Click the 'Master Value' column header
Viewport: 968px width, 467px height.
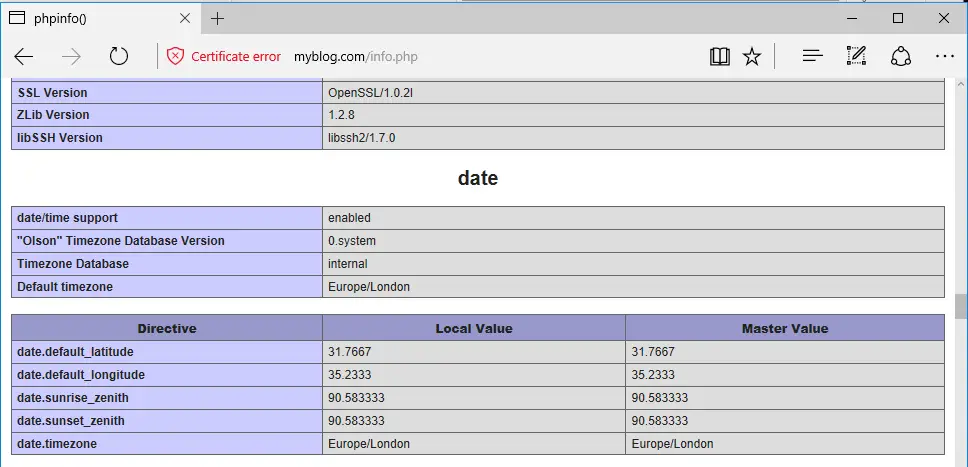785,328
